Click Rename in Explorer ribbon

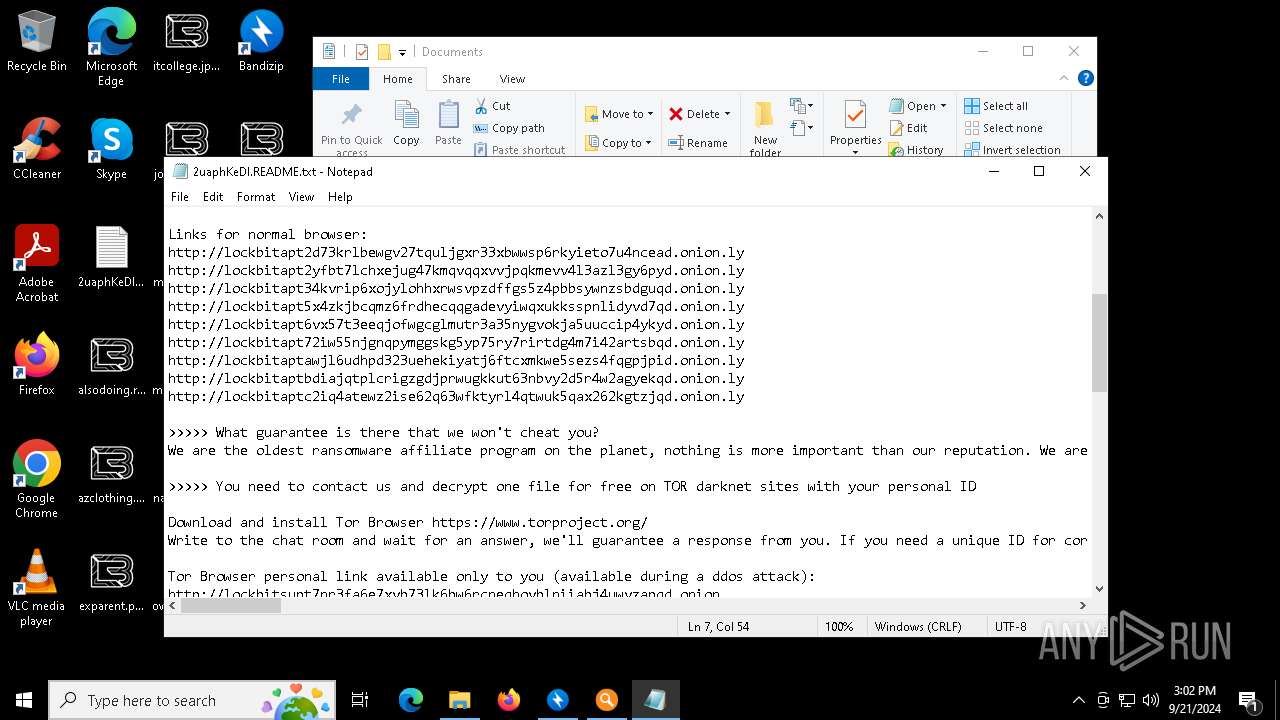(698, 143)
